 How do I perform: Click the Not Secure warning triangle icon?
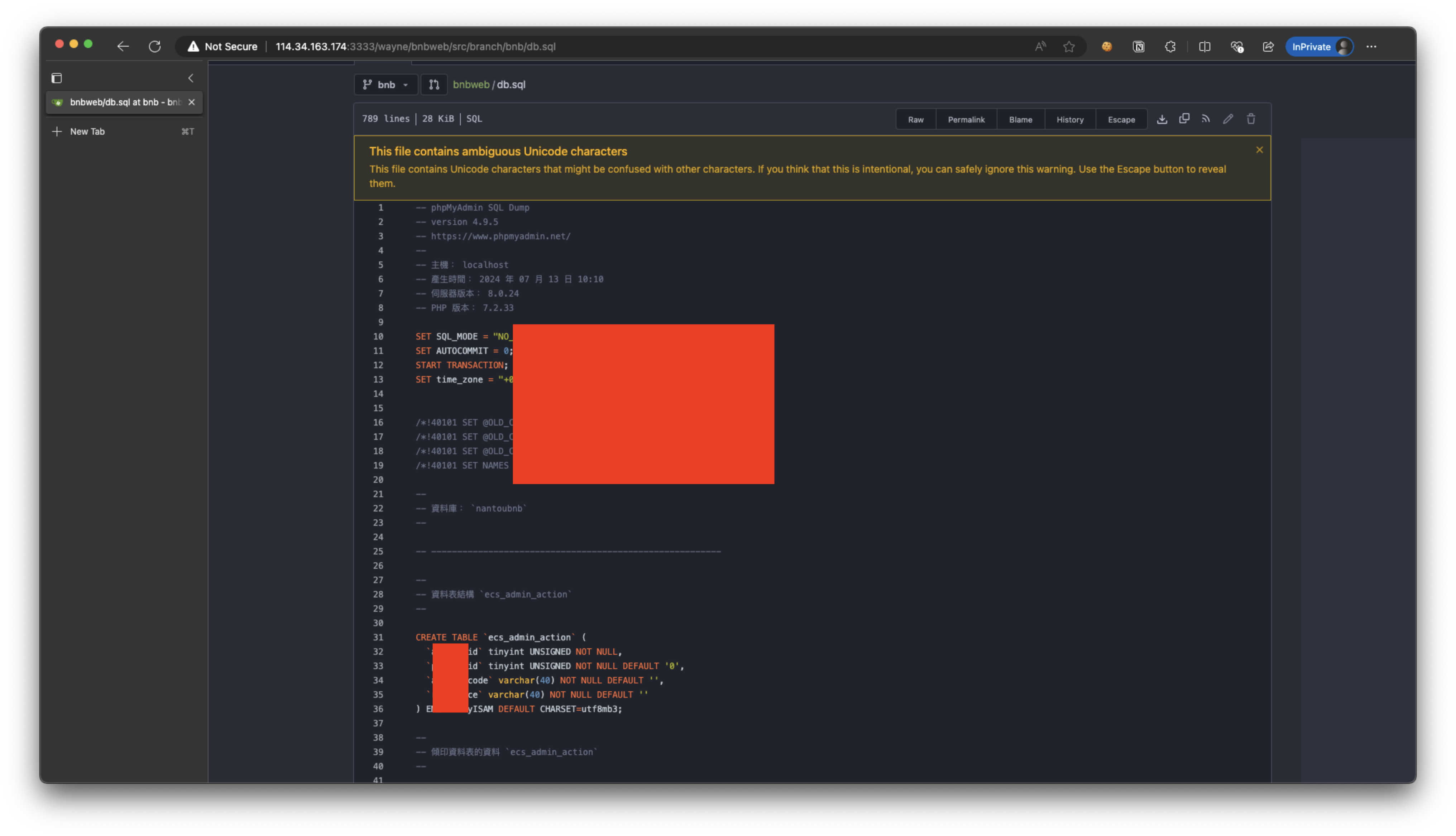pos(193,47)
